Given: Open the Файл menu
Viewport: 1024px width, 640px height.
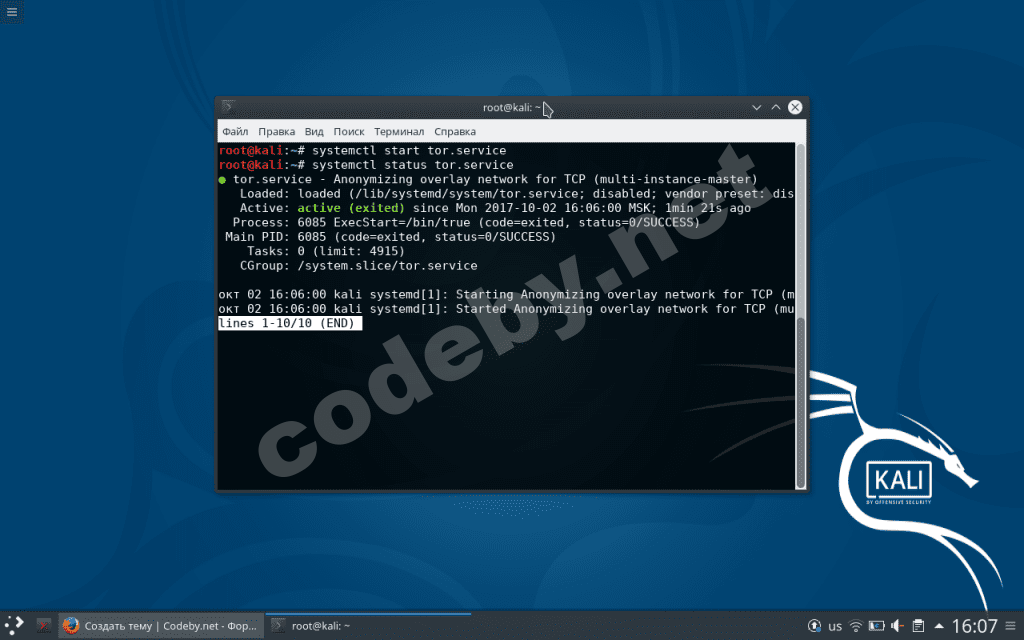Looking at the screenshot, I should [x=235, y=131].
